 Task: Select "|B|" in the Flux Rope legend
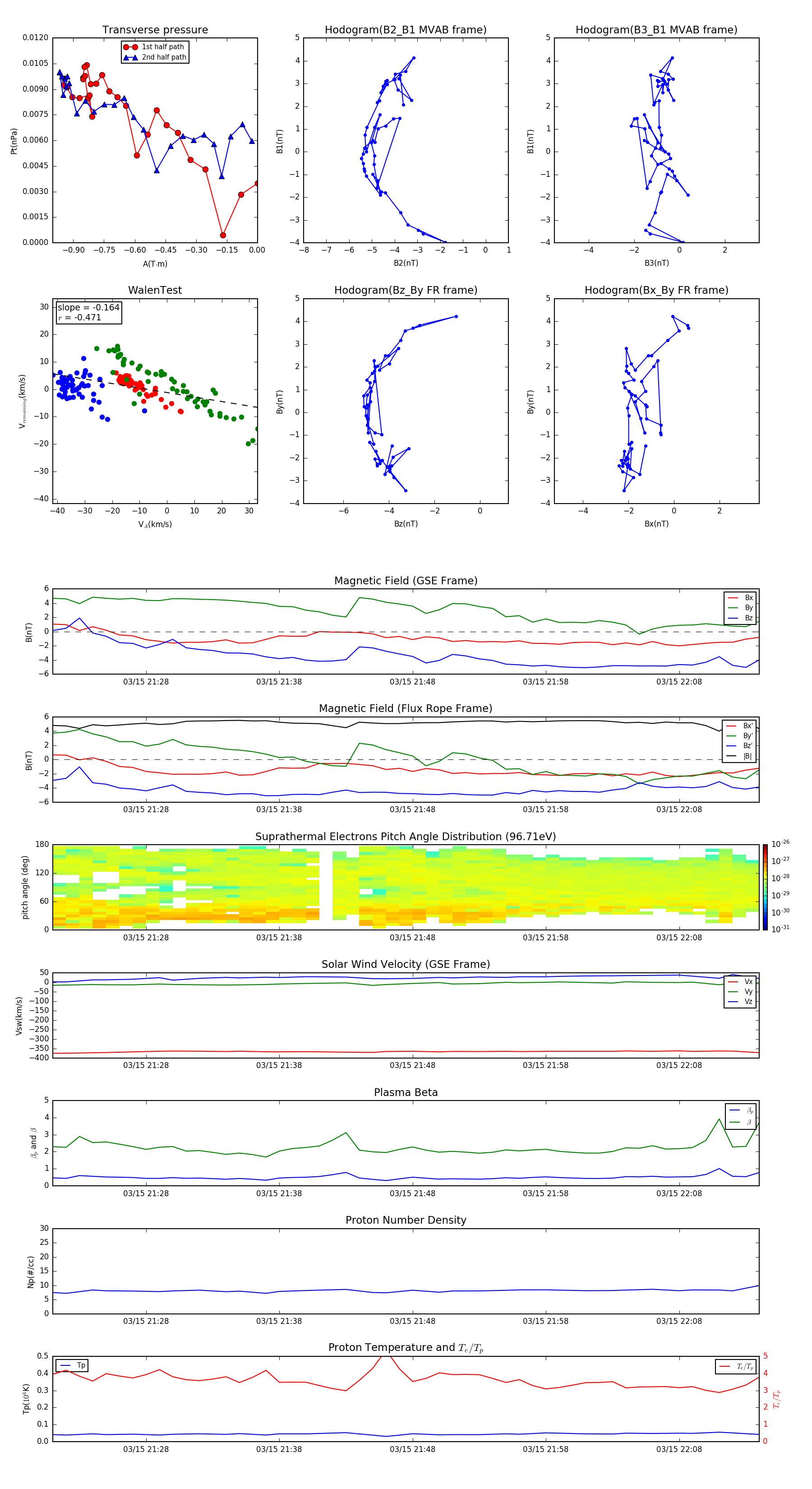point(740,756)
